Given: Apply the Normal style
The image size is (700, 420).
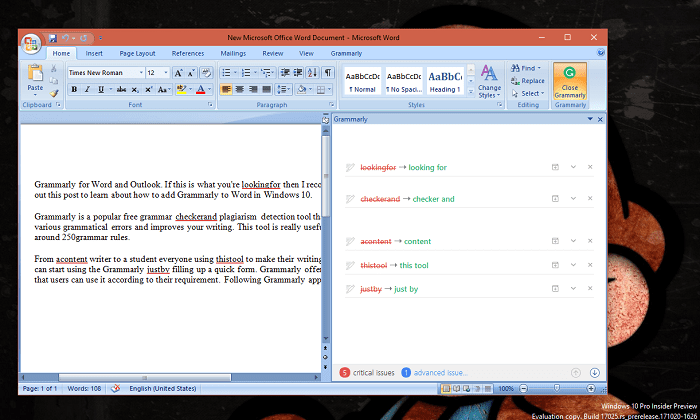Looking at the screenshot, I should [x=362, y=81].
